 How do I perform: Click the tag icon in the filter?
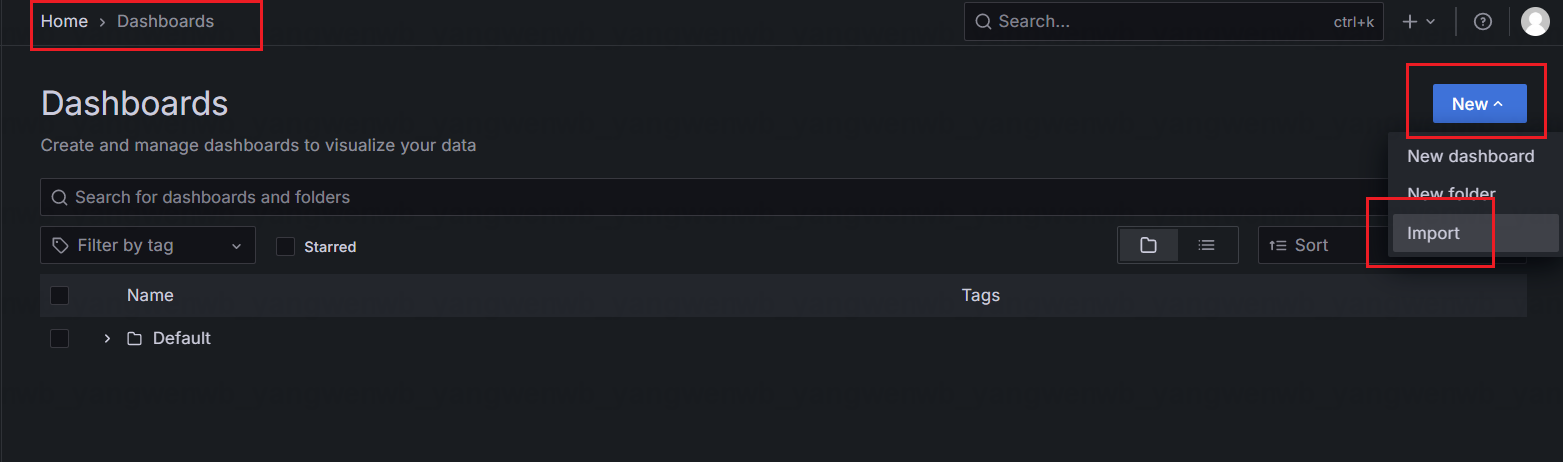(61, 245)
